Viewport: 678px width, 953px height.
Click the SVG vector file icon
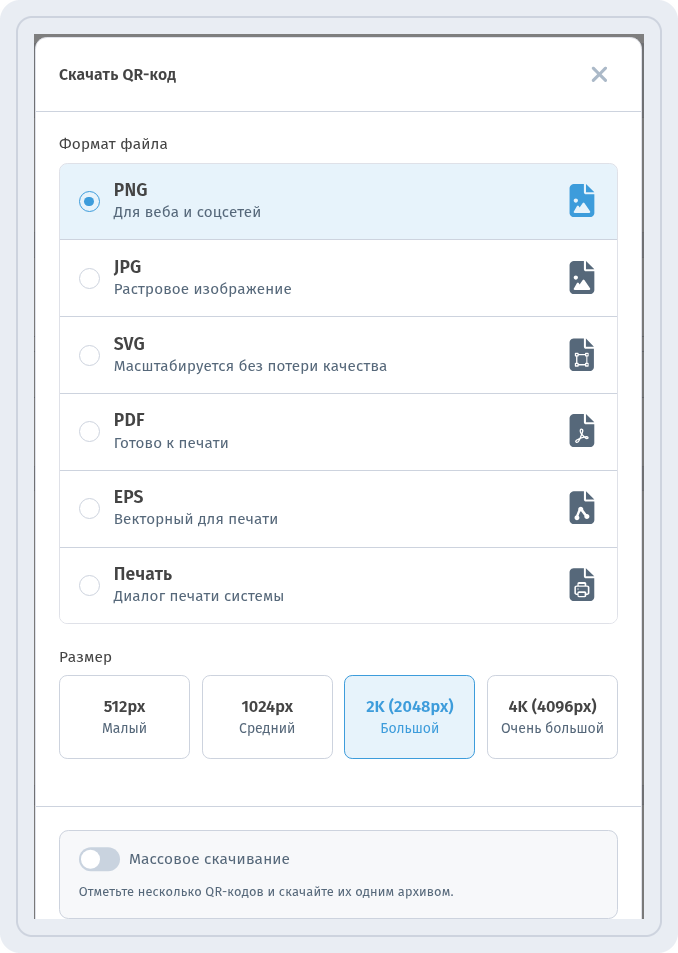(581, 354)
